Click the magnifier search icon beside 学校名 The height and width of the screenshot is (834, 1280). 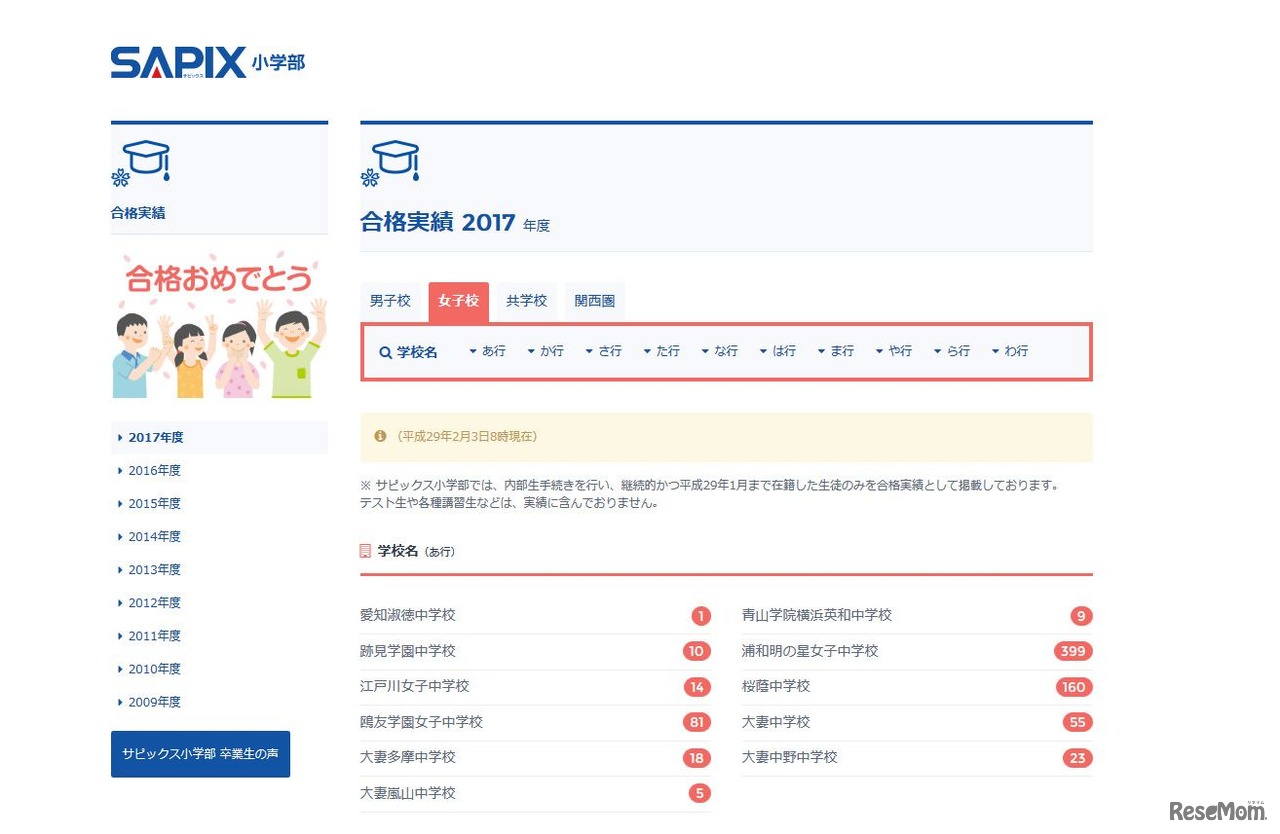[x=384, y=352]
